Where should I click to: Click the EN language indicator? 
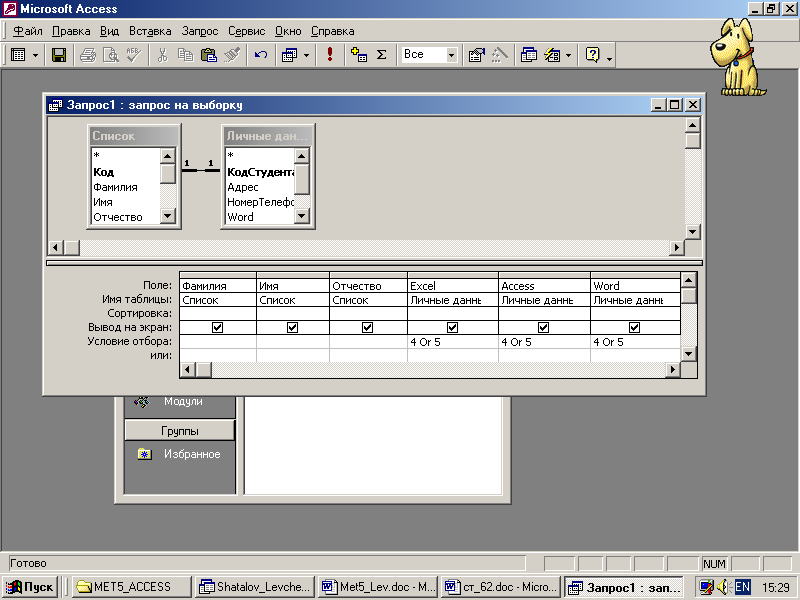click(x=742, y=587)
